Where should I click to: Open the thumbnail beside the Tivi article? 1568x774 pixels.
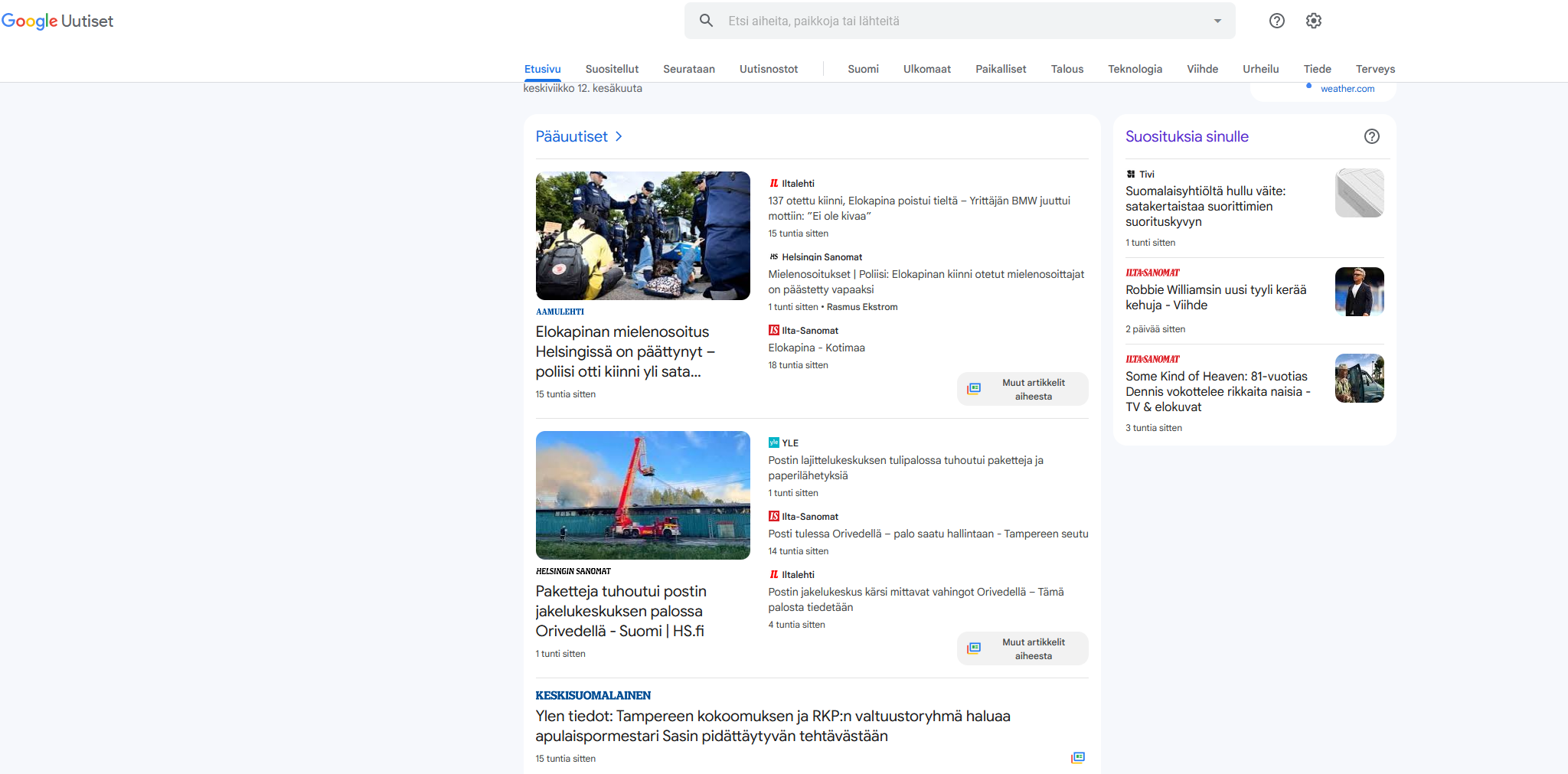click(x=1360, y=193)
